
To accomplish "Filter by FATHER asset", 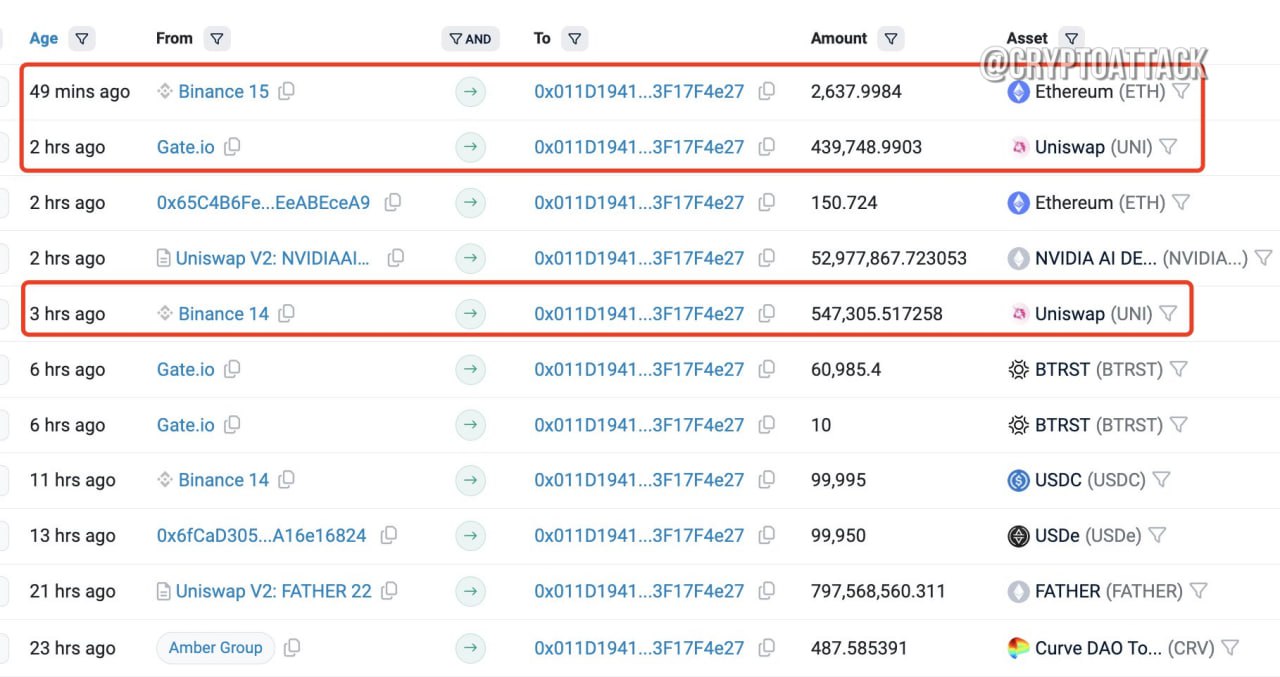I will (1197, 591).
